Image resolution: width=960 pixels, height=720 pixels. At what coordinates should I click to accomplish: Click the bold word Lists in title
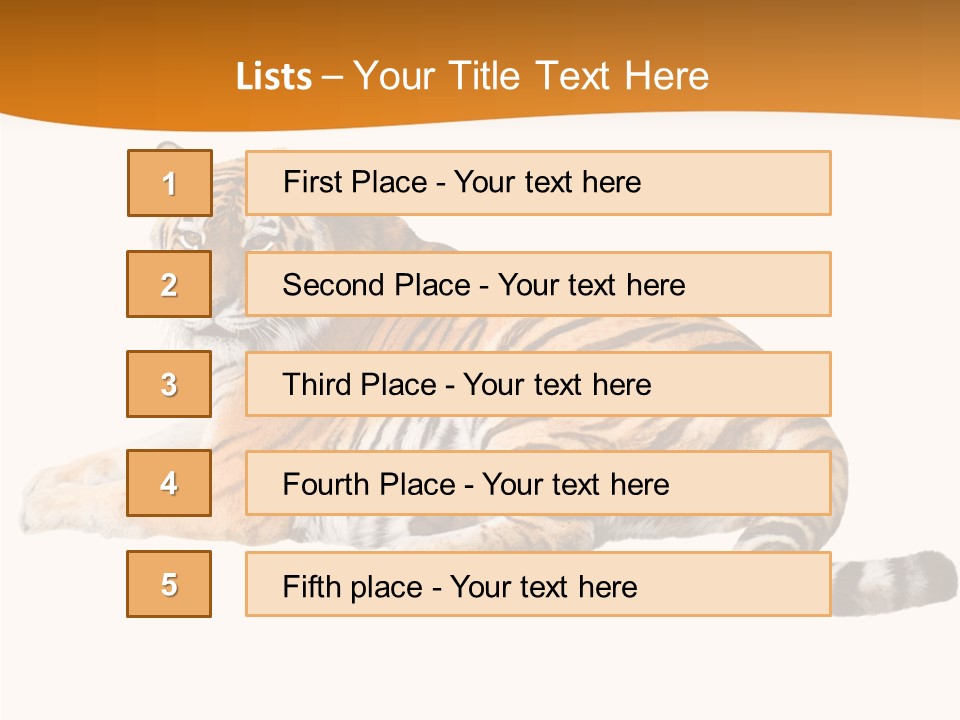coord(274,77)
